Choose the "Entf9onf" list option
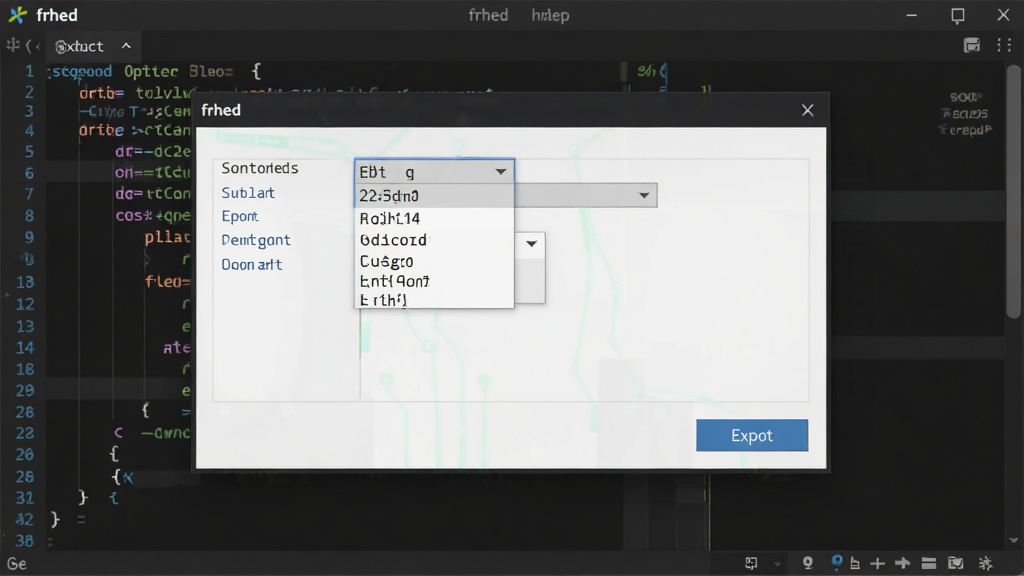 pos(434,281)
